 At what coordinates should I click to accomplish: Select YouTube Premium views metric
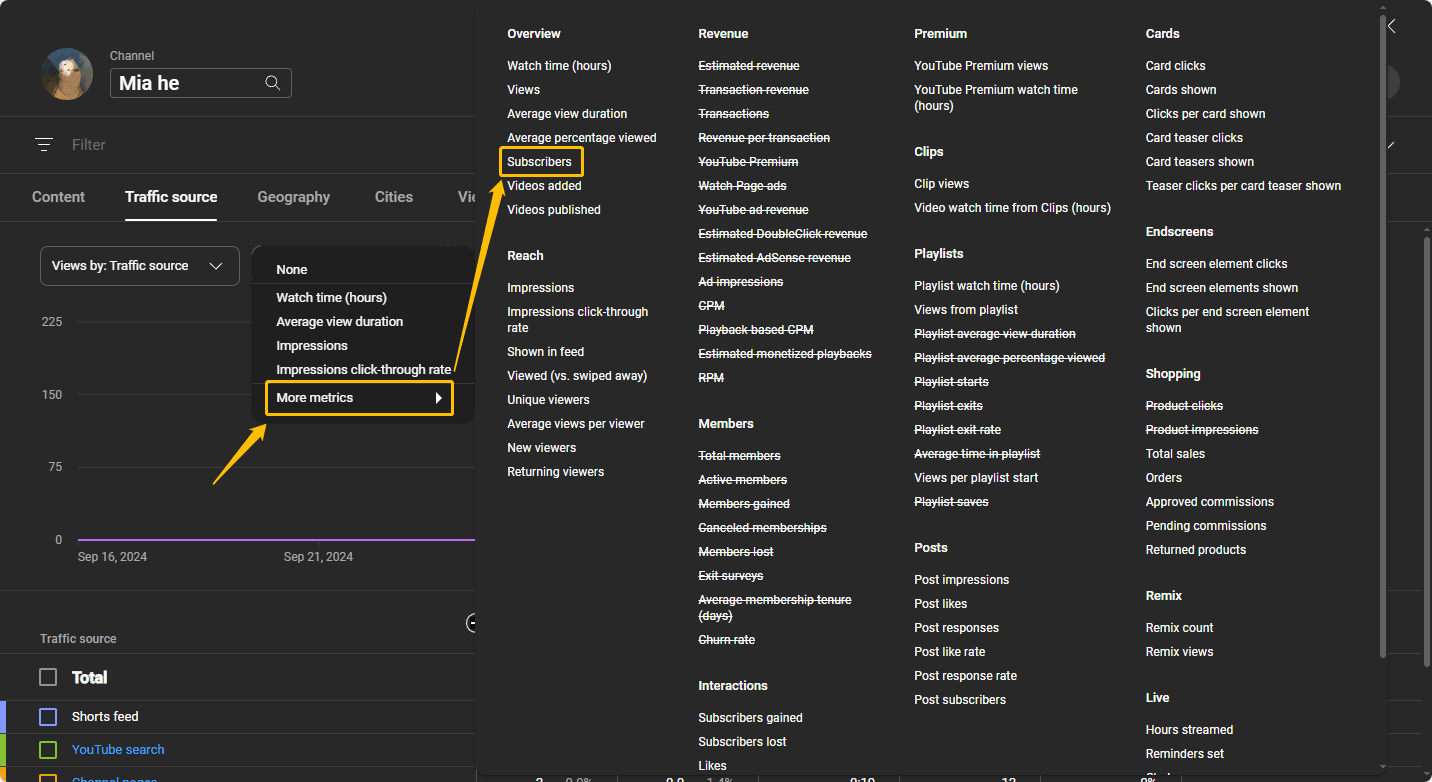click(x=981, y=66)
